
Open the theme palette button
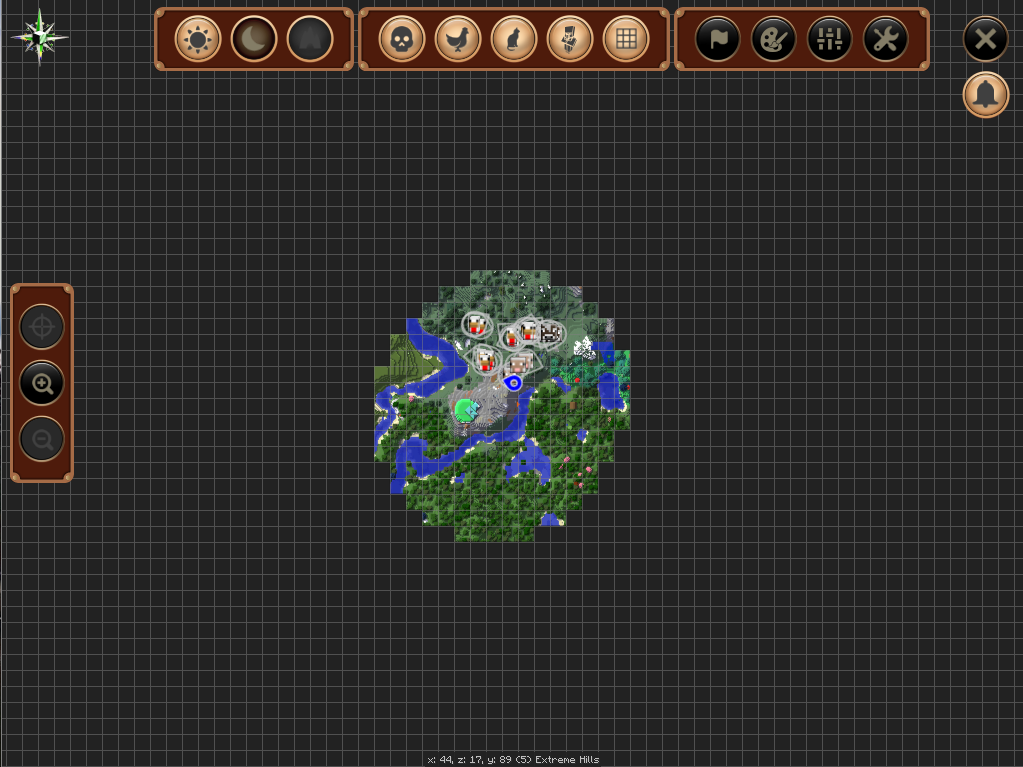click(774, 39)
